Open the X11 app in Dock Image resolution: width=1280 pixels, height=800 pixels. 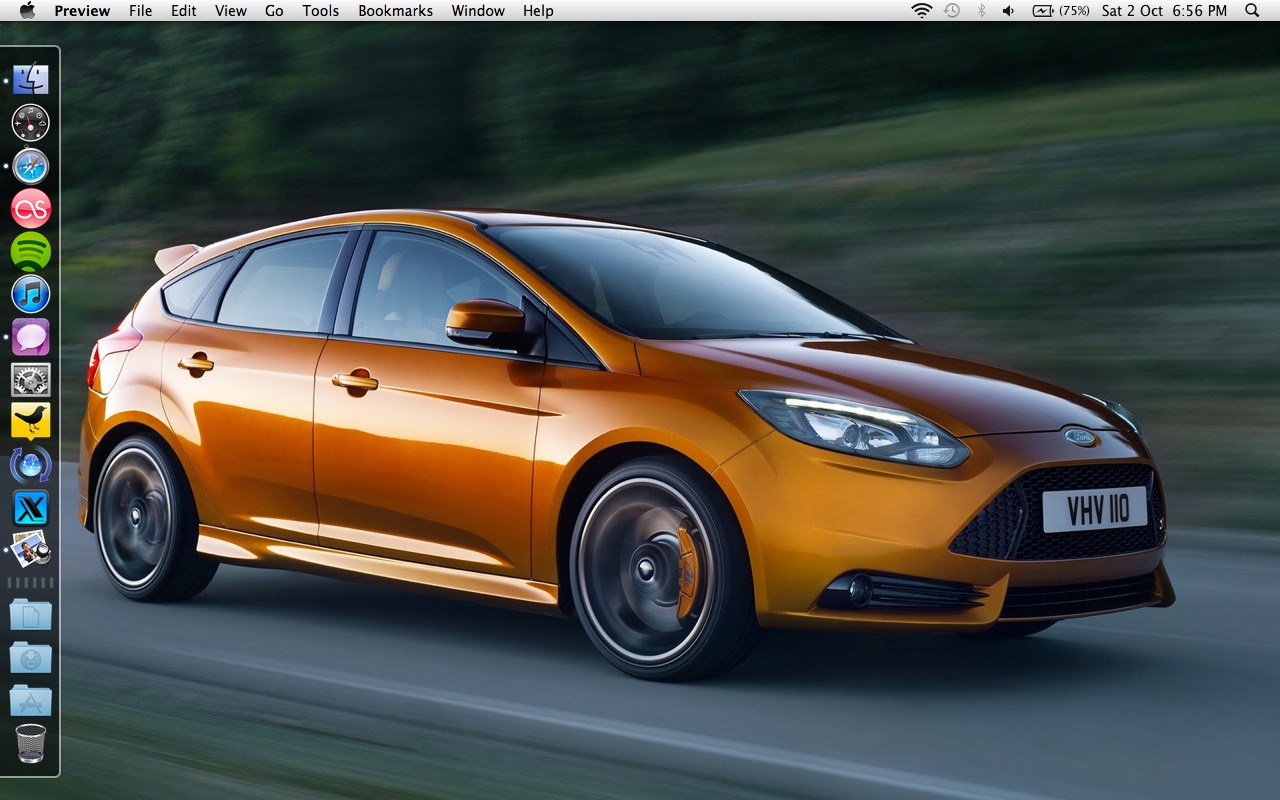31,508
